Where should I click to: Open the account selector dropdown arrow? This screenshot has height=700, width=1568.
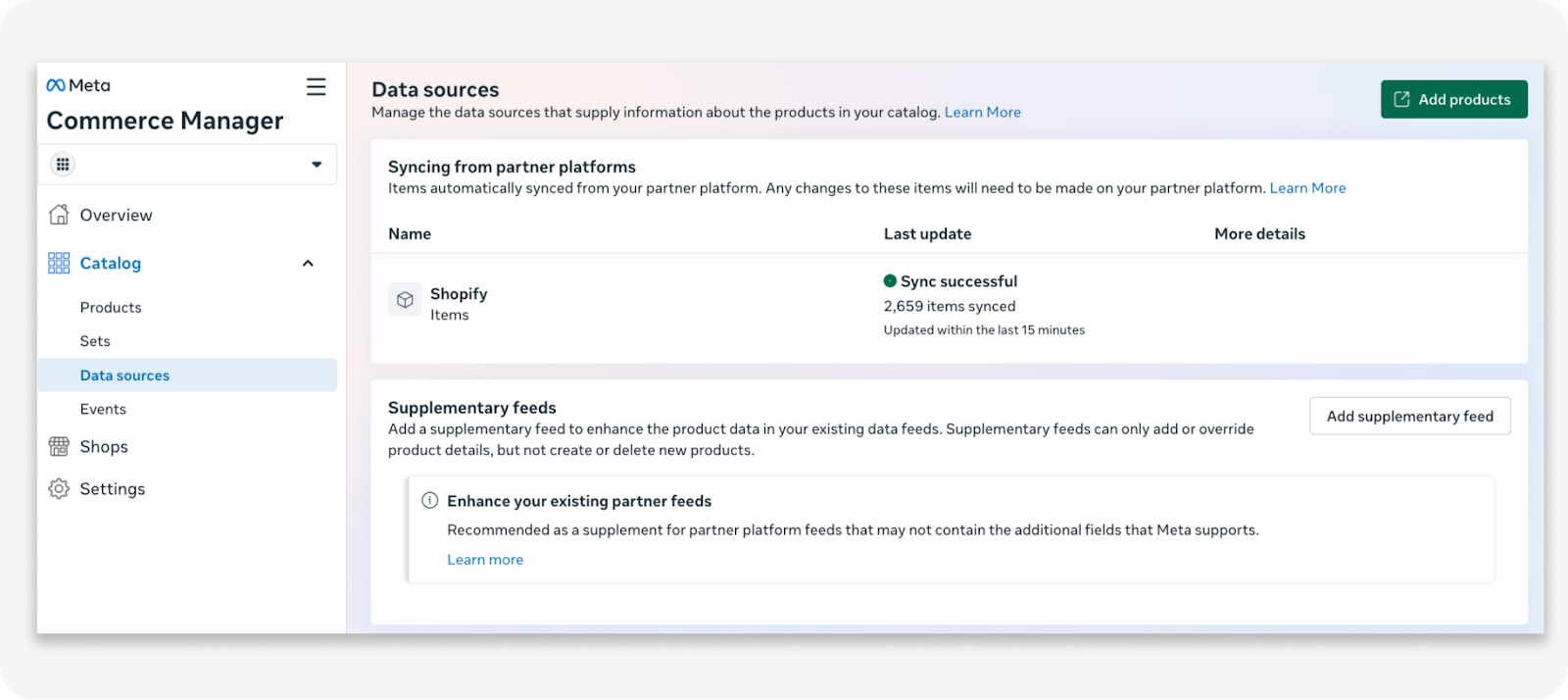(317, 165)
